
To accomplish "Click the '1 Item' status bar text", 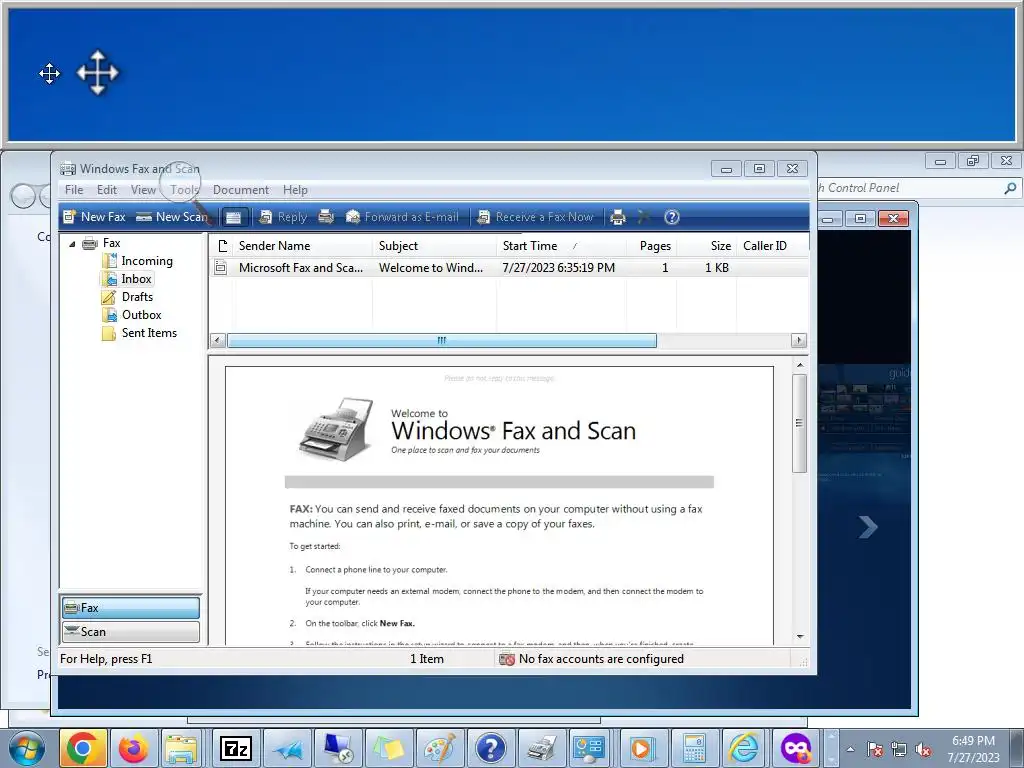I will (x=426, y=659).
